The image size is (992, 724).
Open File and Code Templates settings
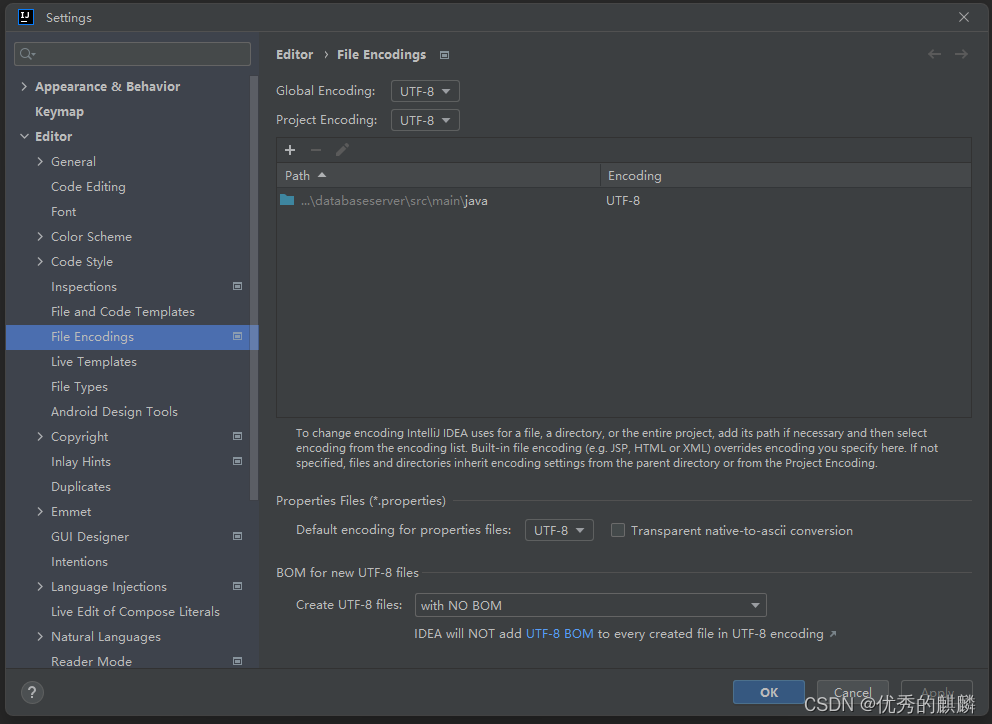coord(123,312)
